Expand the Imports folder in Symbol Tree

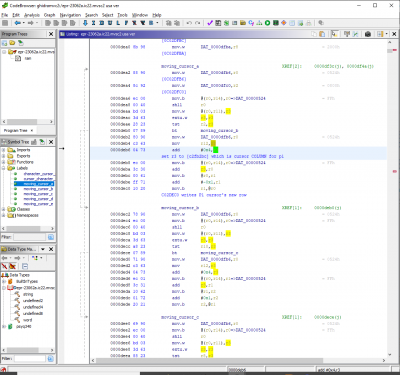tap(3, 150)
